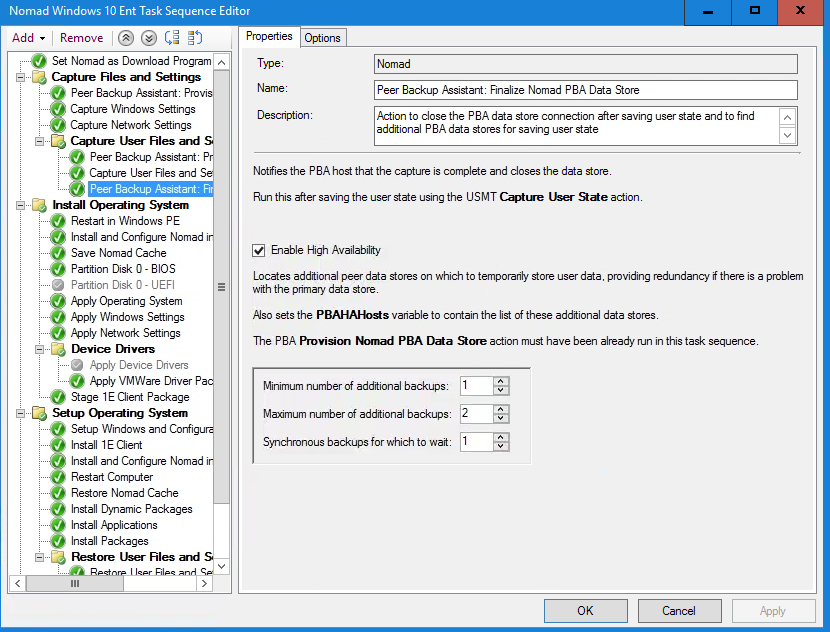Image resolution: width=830 pixels, height=632 pixels.
Task: Click the Setup Operating System folder icon
Action: 39,413
